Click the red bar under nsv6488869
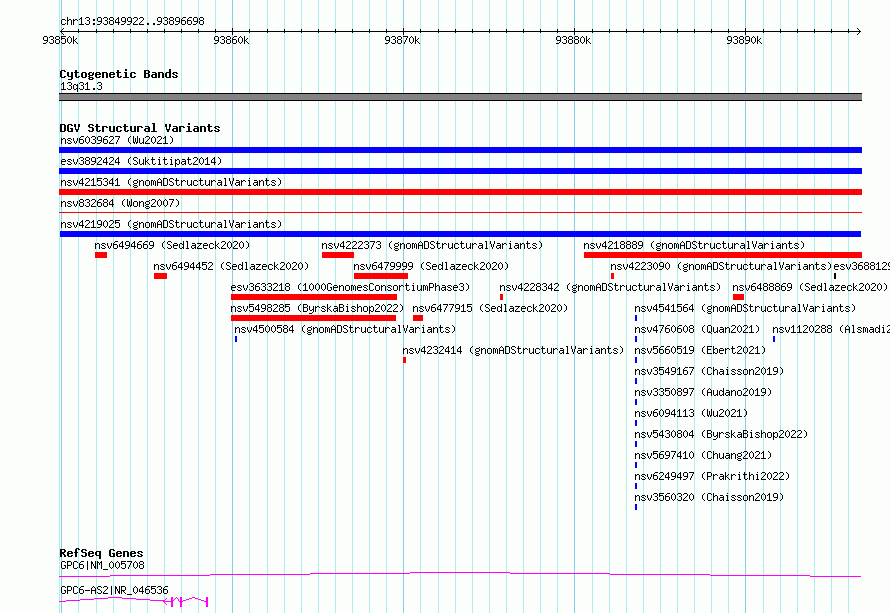Screen dimensions: 890x613 pyautogui.click(x=738, y=297)
